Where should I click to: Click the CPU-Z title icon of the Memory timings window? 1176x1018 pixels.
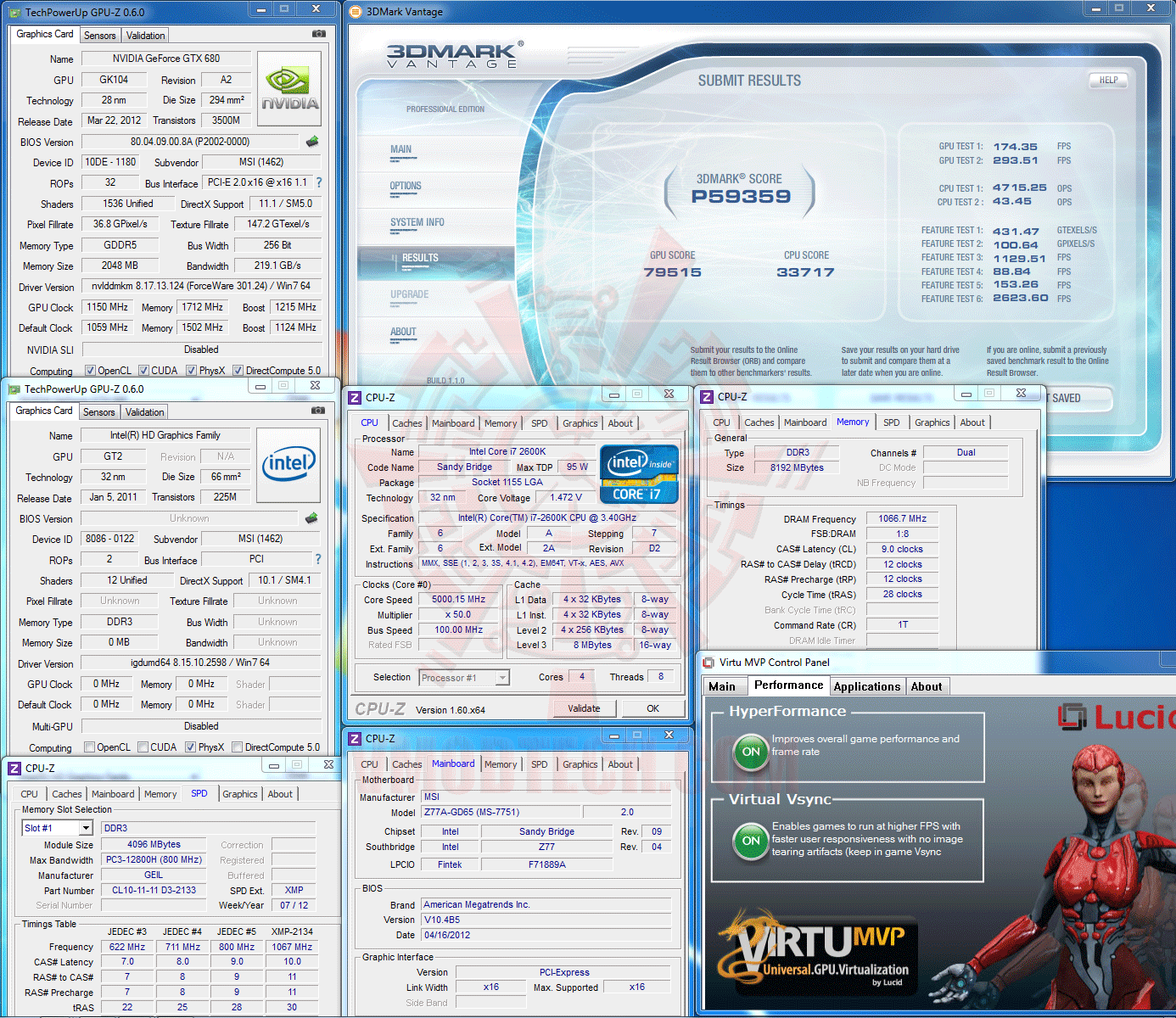[x=707, y=397]
